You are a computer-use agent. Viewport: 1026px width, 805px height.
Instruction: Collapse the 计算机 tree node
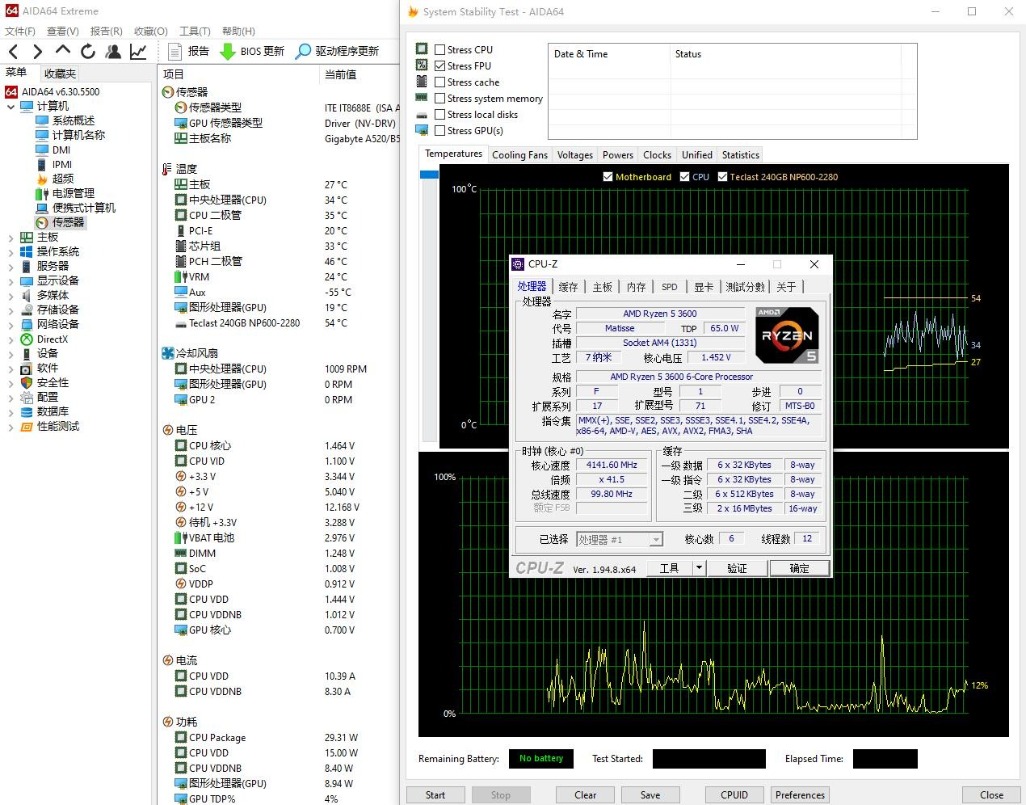click(11, 106)
